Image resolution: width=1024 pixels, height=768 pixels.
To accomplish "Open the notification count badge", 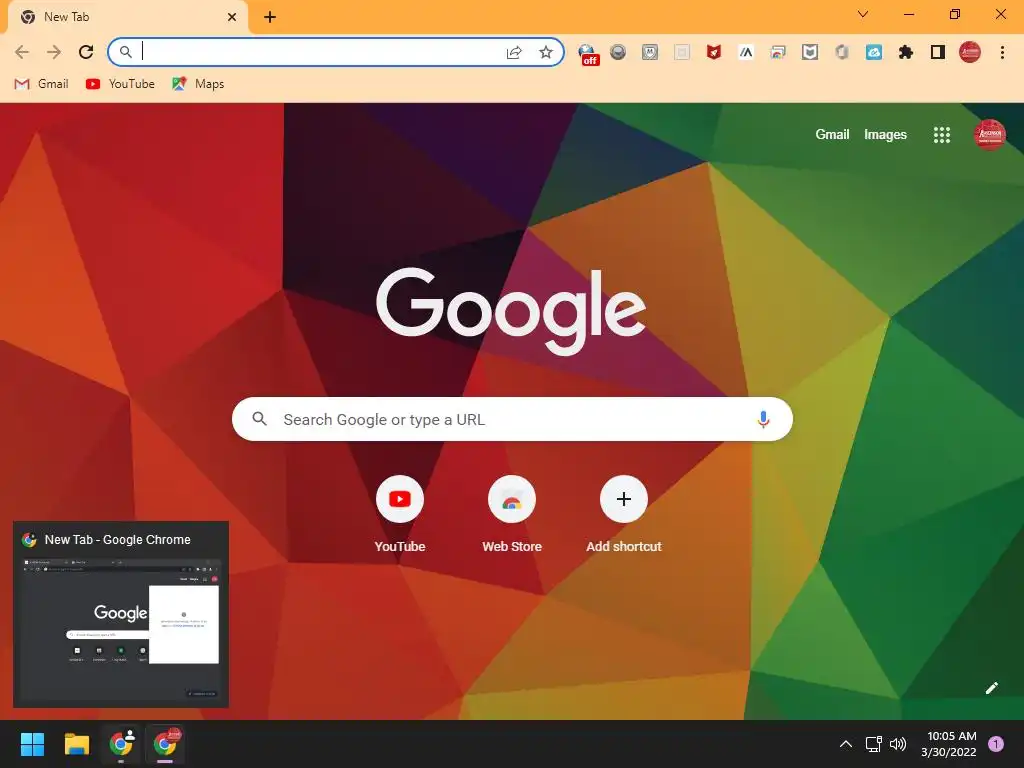I will point(996,744).
